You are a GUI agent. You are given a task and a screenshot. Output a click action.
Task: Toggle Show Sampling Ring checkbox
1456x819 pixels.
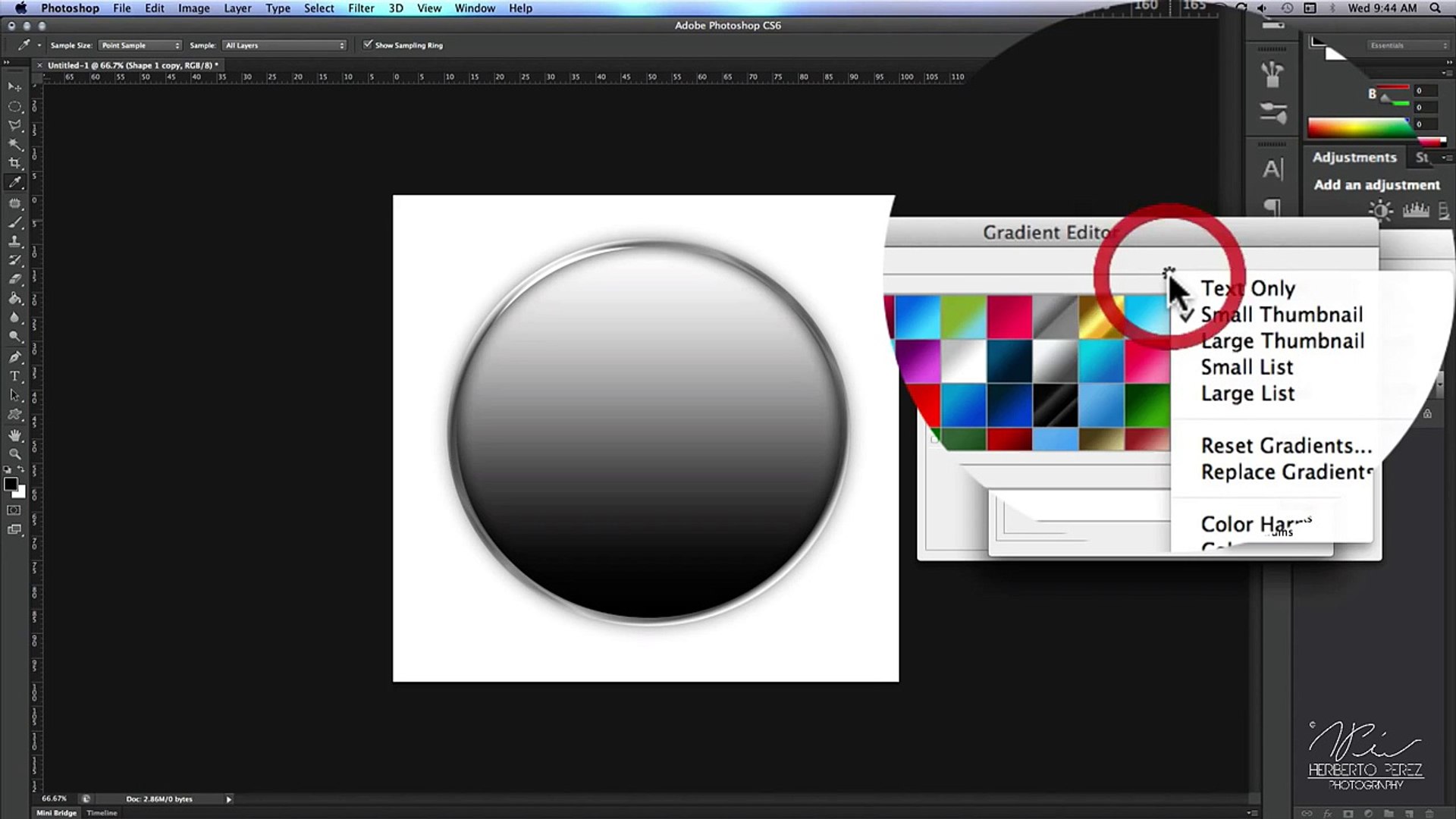tap(368, 45)
